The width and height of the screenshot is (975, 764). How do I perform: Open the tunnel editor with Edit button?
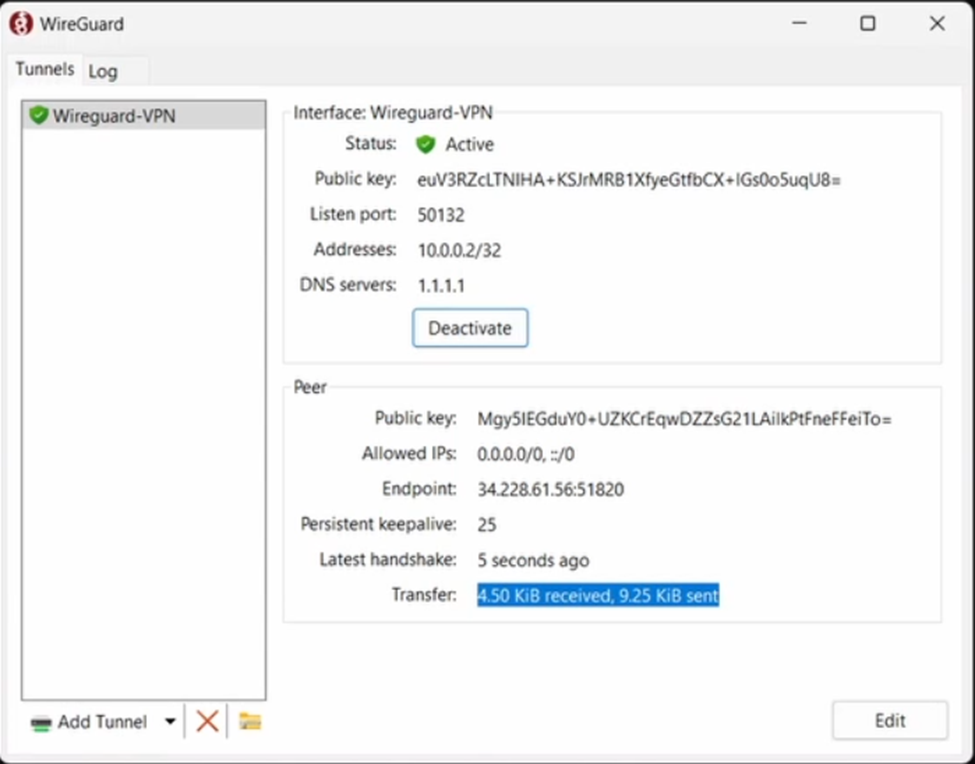889,720
